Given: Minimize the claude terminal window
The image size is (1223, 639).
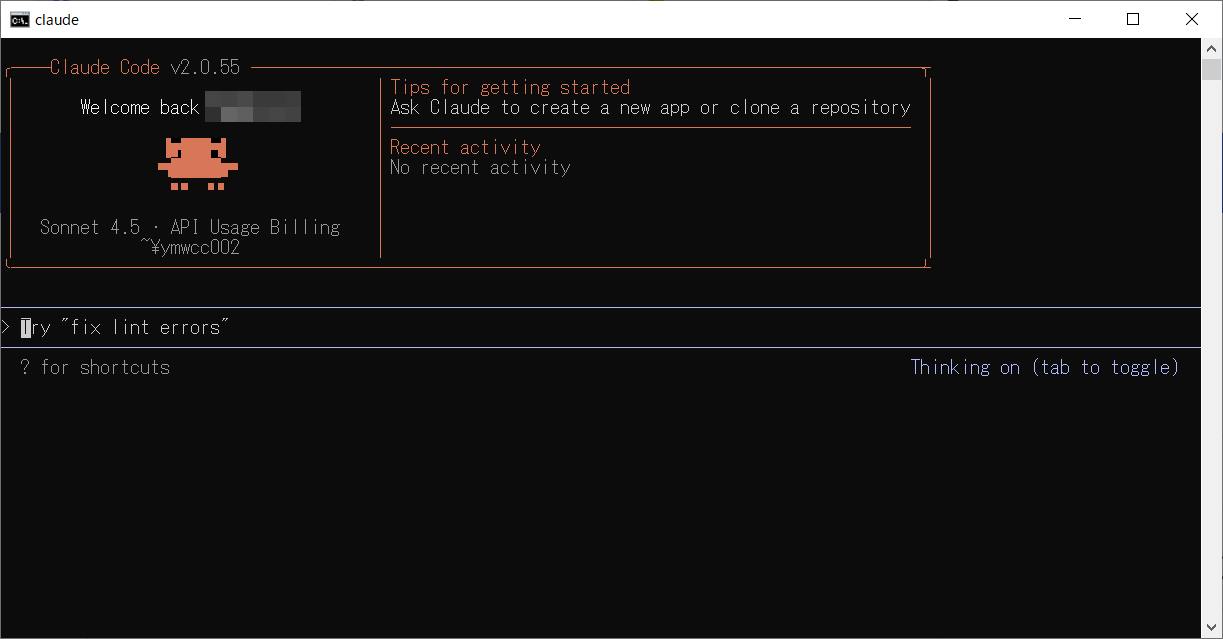Looking at the screenshot, I should (1075, 19).
